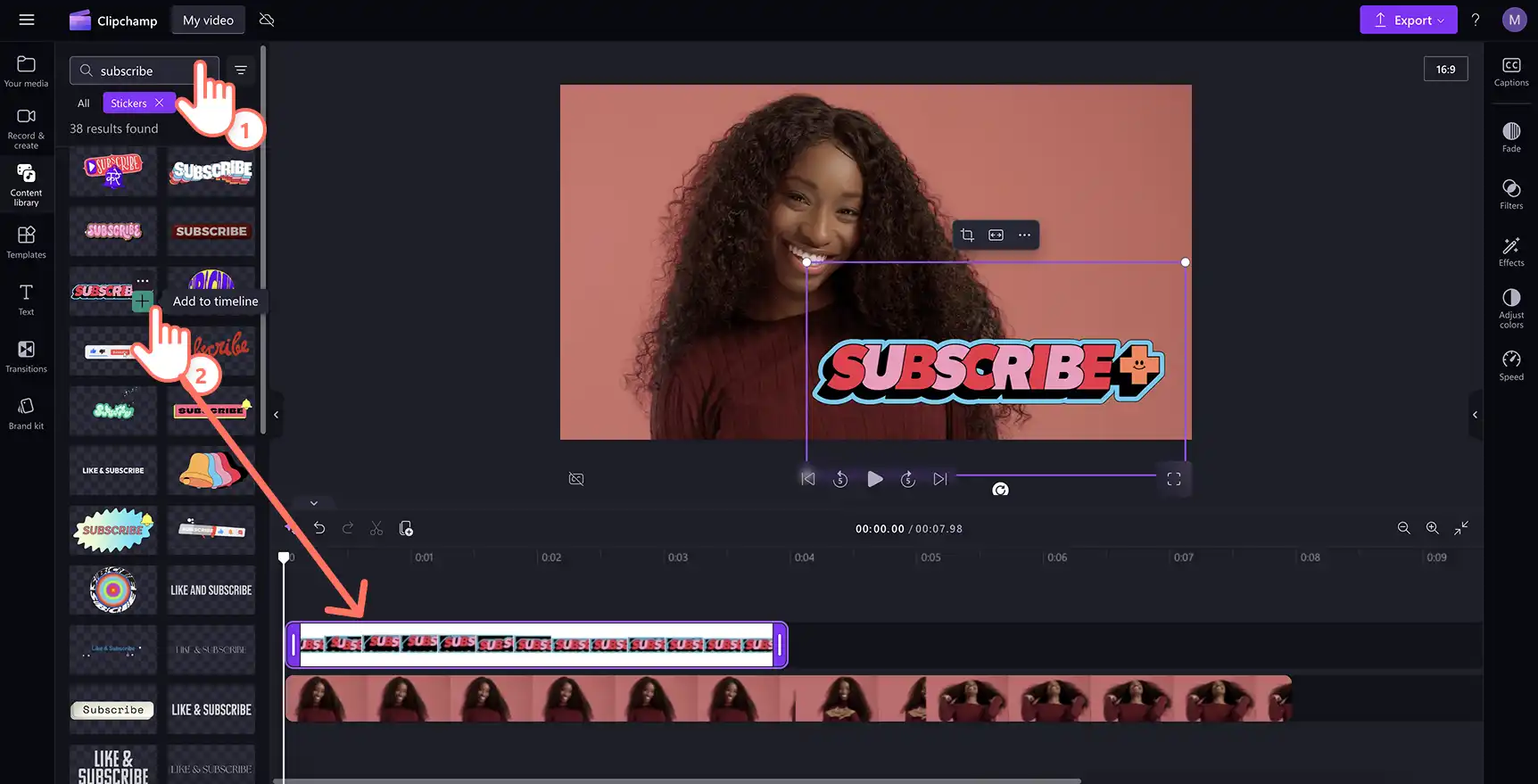Screen dimensions: 1538x784
Task: Enter fullscreen preview
Action: (x=1174, y=479)
